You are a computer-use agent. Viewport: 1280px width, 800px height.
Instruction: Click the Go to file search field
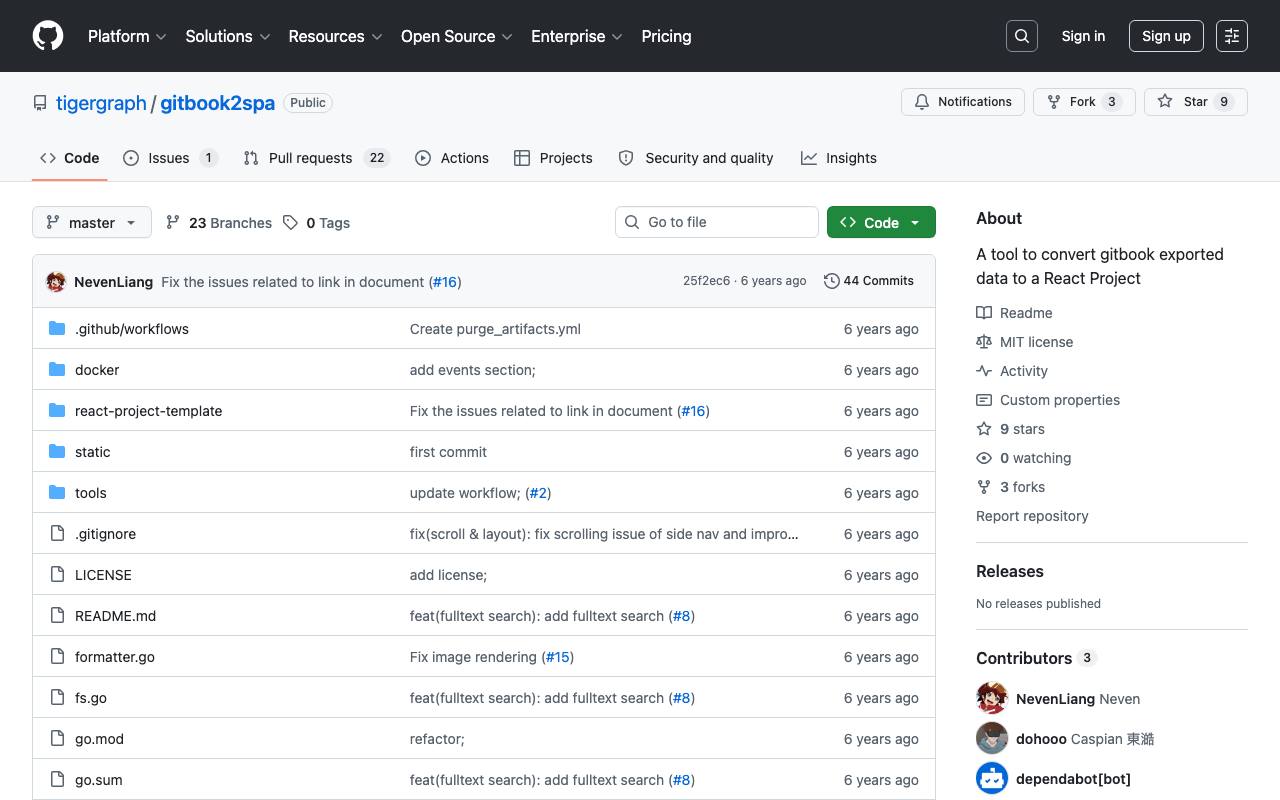[717, 222]
